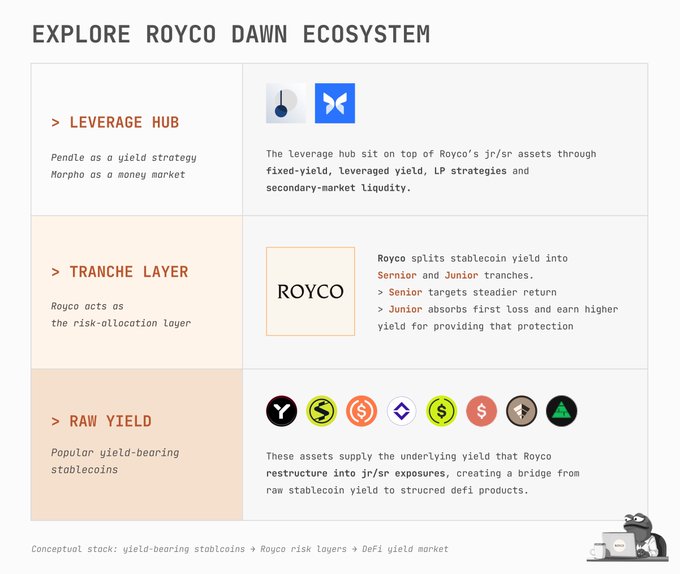Select the coral coin with white dollar sign
The height and width of the screenshot is (574, 680).
point(481,411)
